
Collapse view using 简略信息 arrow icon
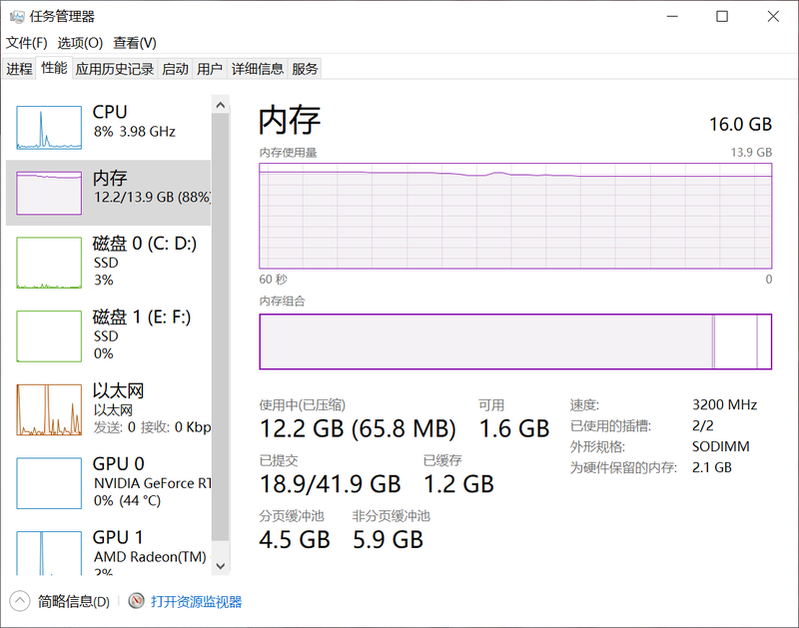click(20, 601)
